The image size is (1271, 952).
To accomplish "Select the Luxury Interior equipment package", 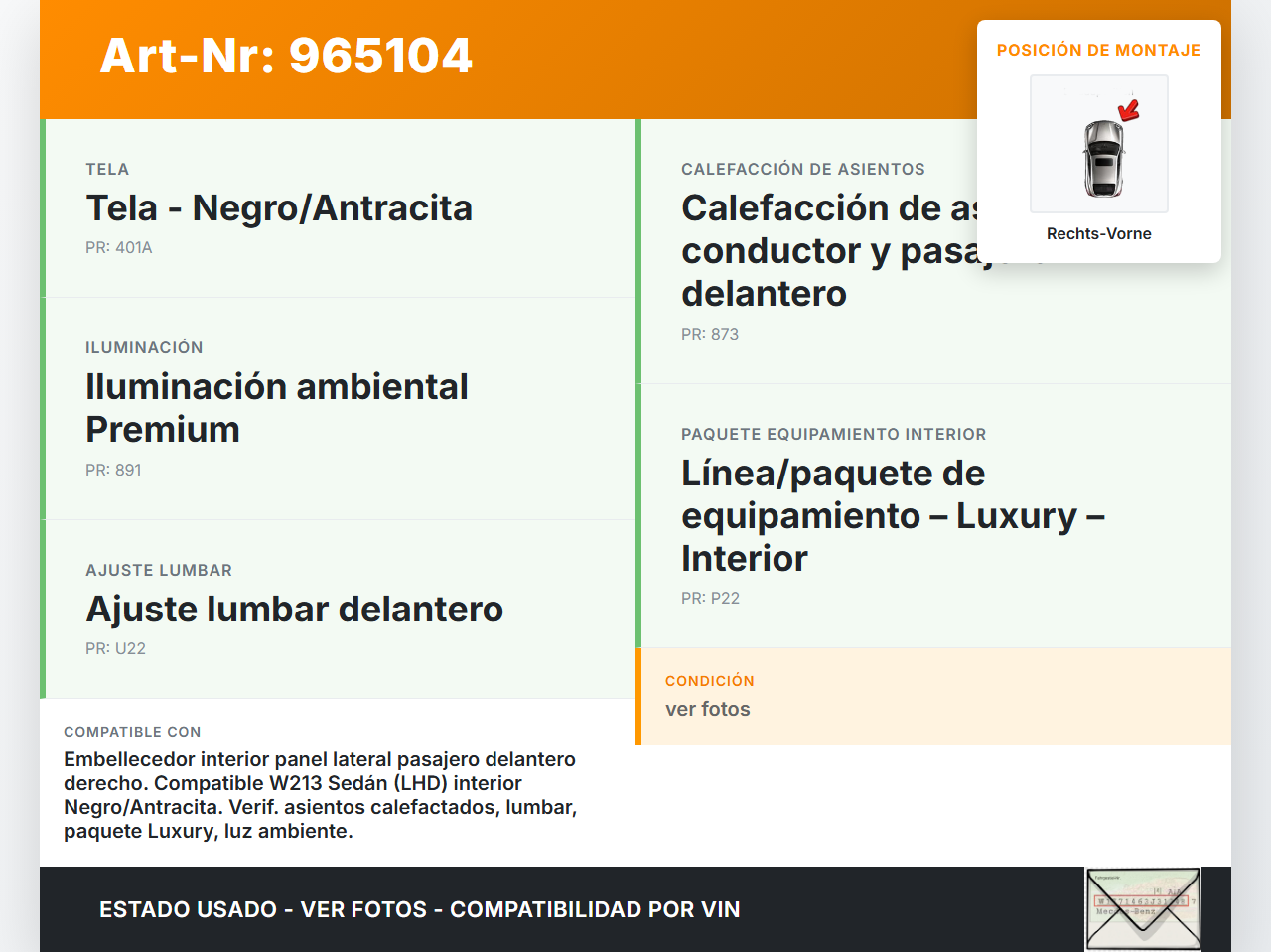I will coord(893,516).
